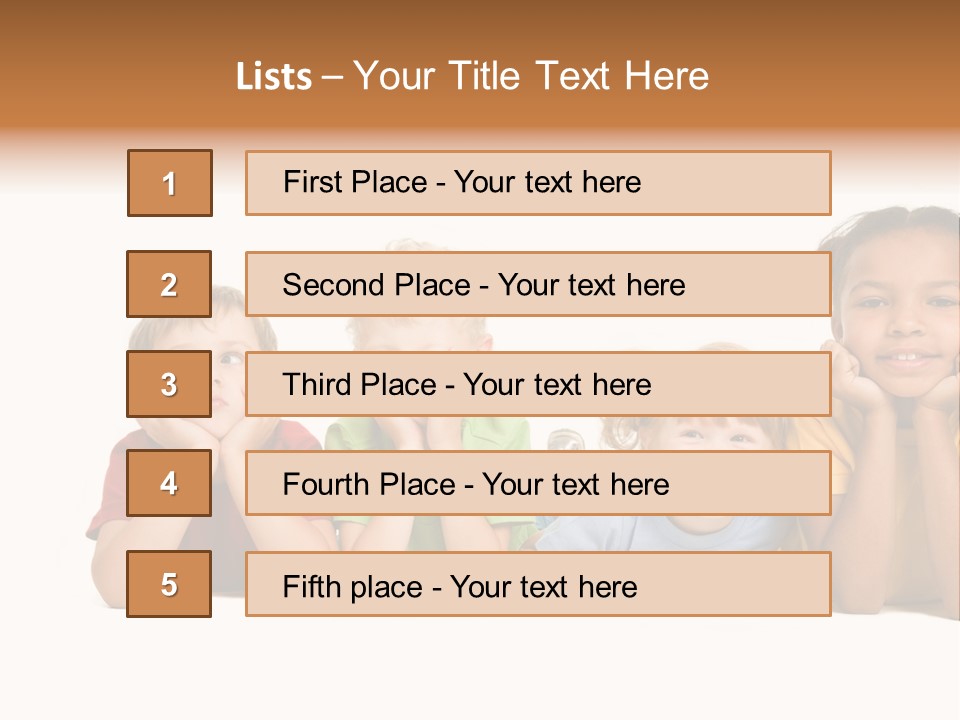Click the word 'Fourth' in the list
This screenshot has width=960, height=720.
[327, 485]
